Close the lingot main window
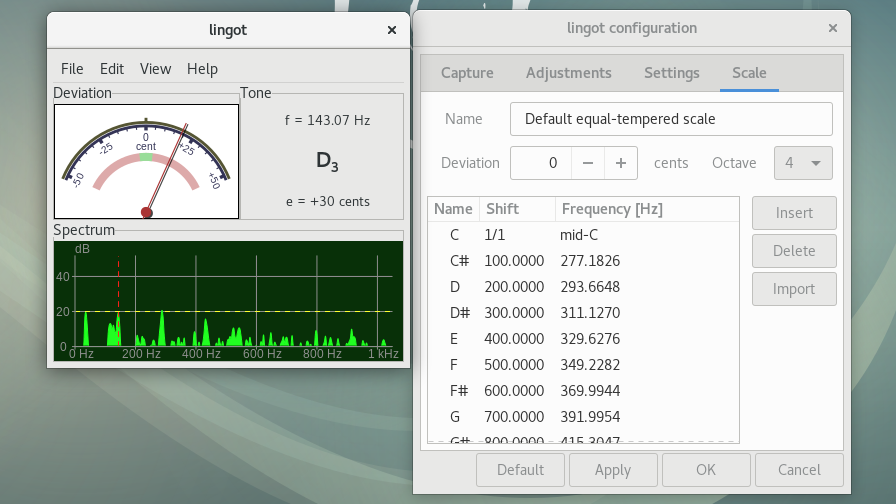The image size is (896, 504). coord(392,30)
